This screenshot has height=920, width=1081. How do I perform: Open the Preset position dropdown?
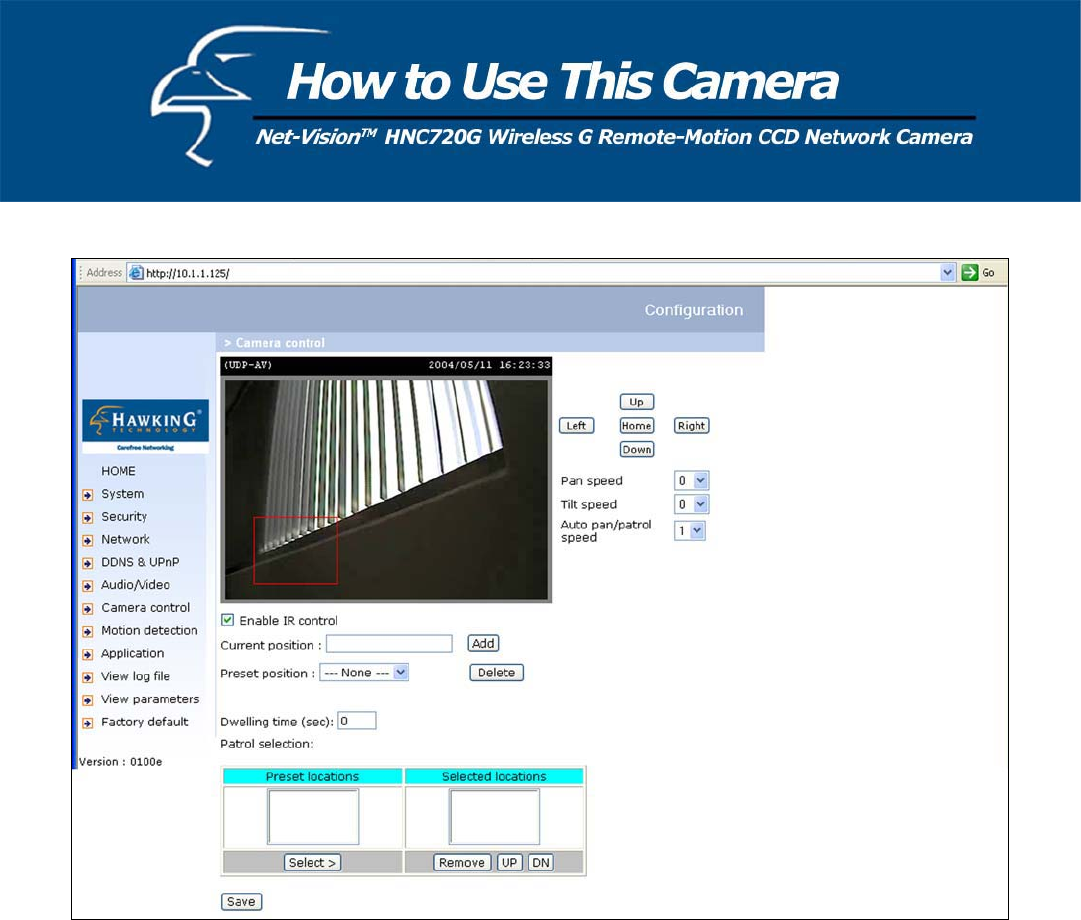point(365,672)
